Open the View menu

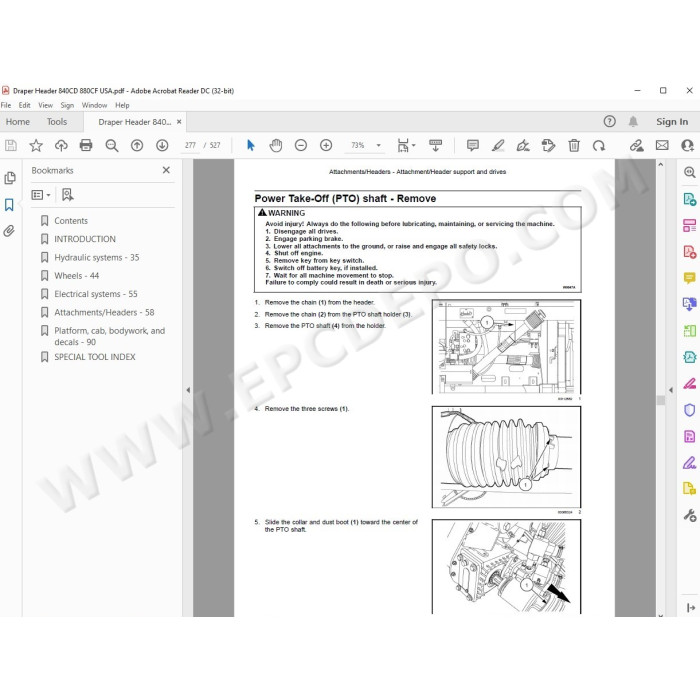click(x=46, y=105)
